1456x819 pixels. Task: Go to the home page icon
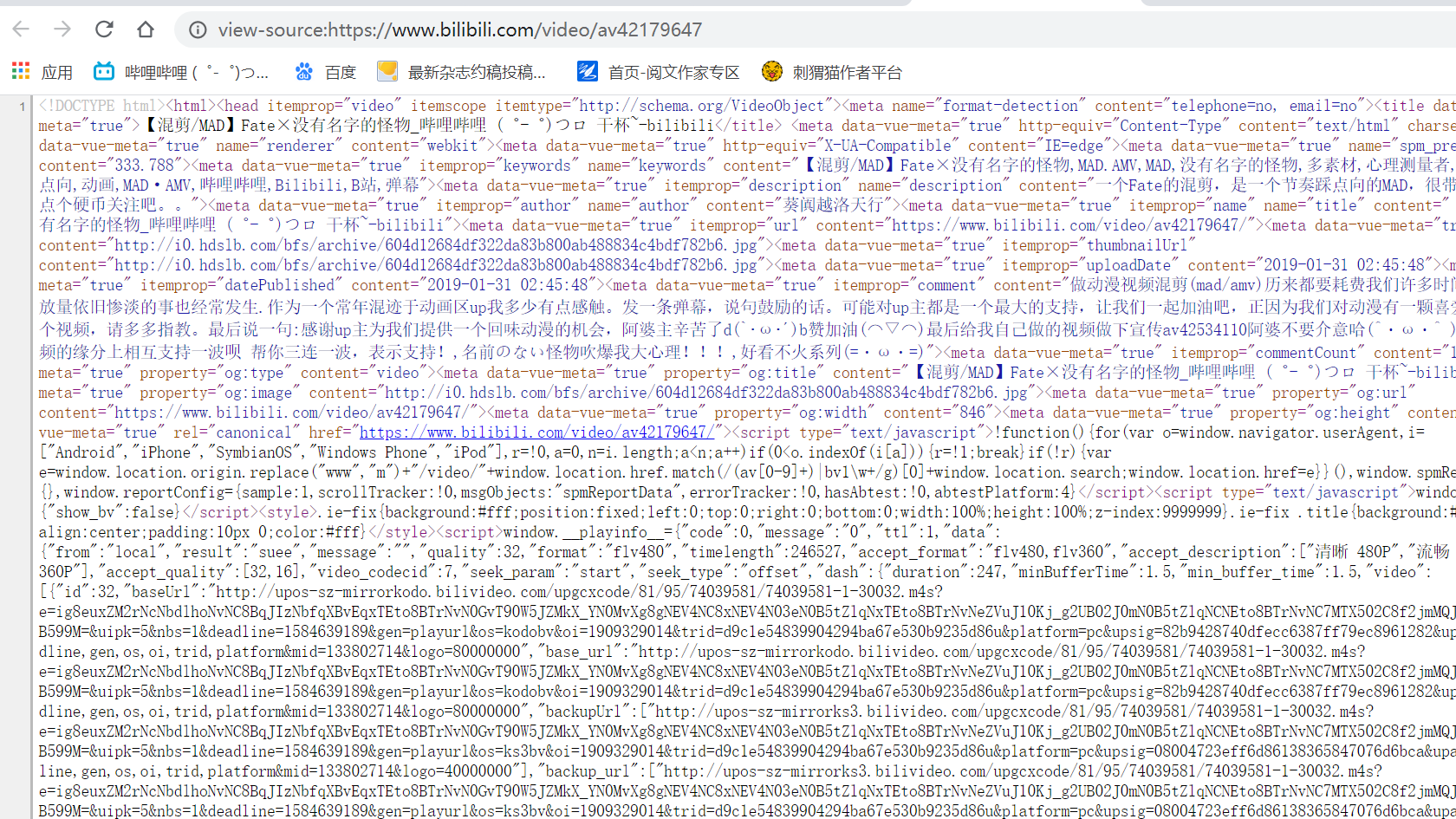click(x=146, y=29)
